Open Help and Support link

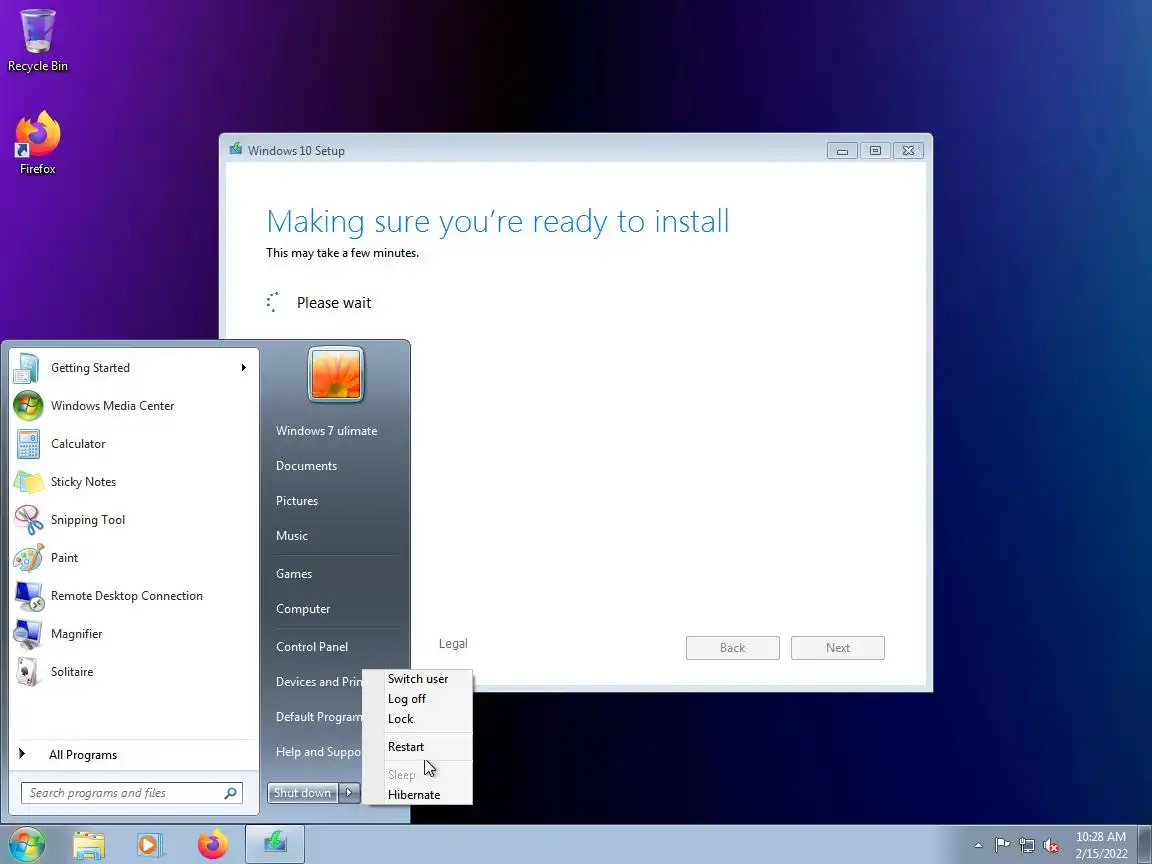pyautogui.click(x=317, y=752)
